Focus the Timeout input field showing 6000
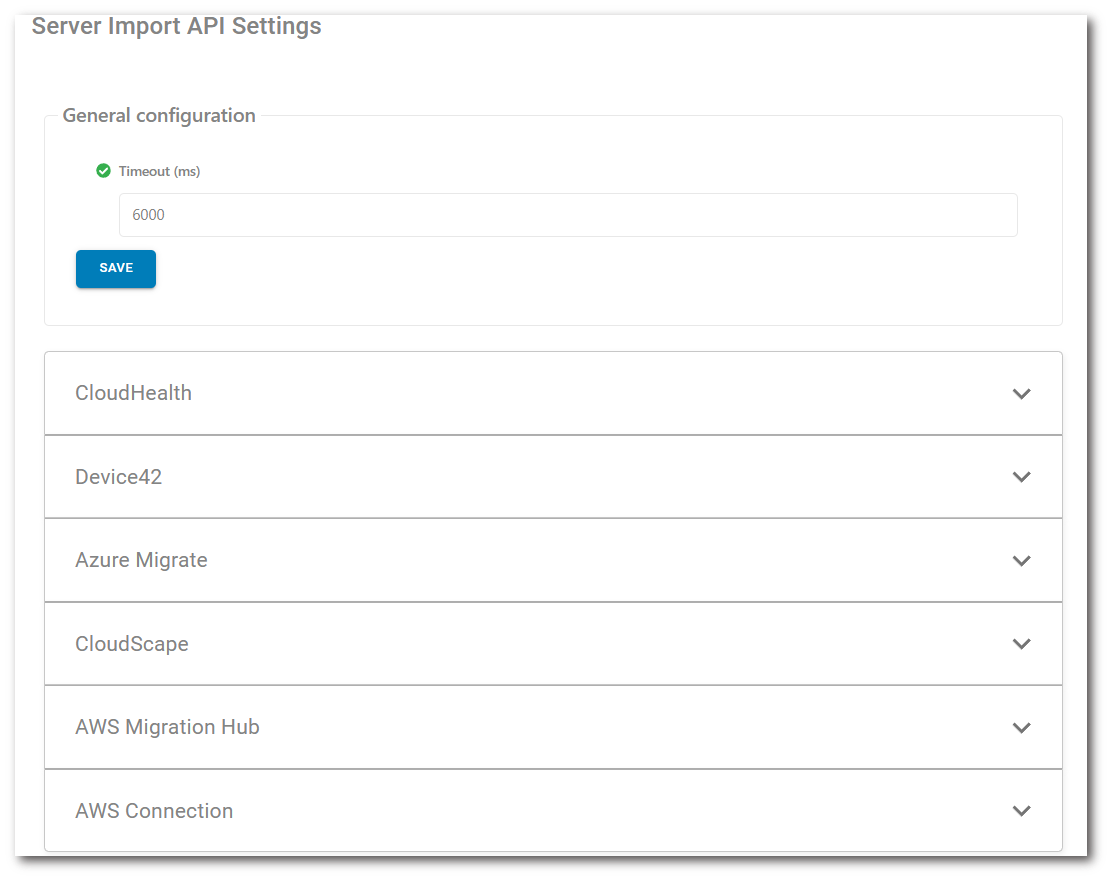The height and width of the screenshot is (881, 1112). (567, 215)
